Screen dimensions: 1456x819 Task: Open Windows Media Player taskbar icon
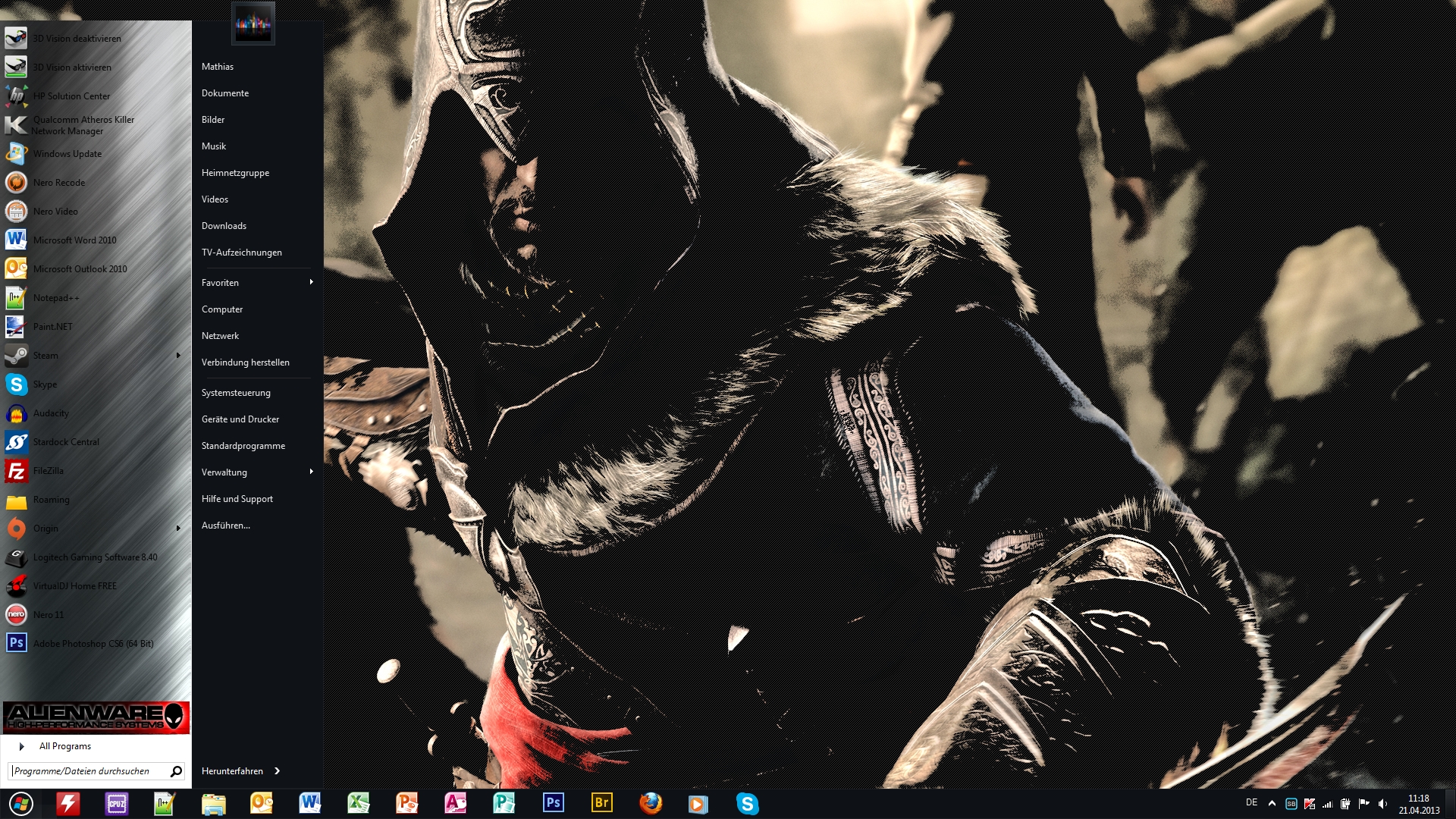pos(698,803)
